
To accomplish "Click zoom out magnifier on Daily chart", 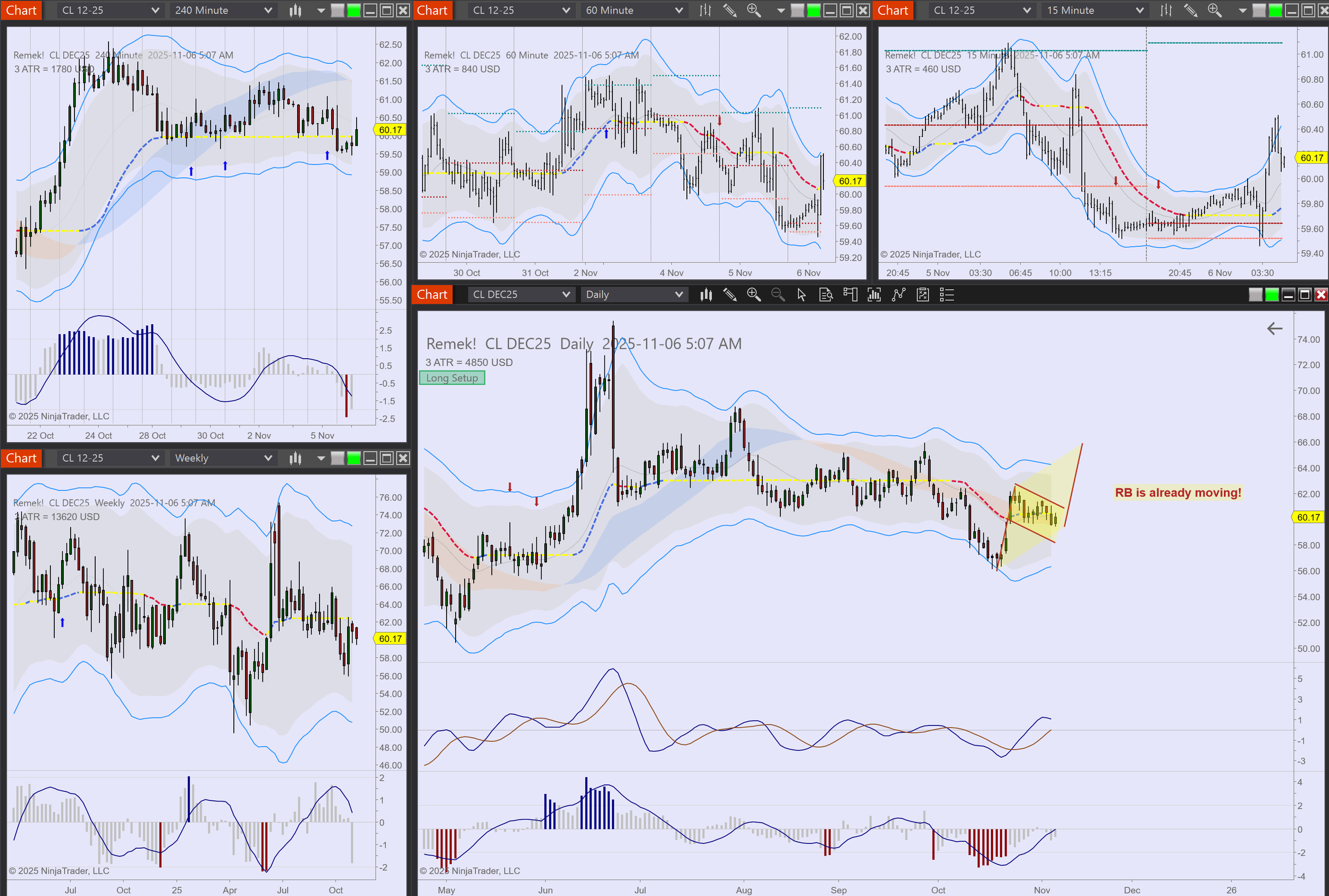I will [x=777, y=295].
